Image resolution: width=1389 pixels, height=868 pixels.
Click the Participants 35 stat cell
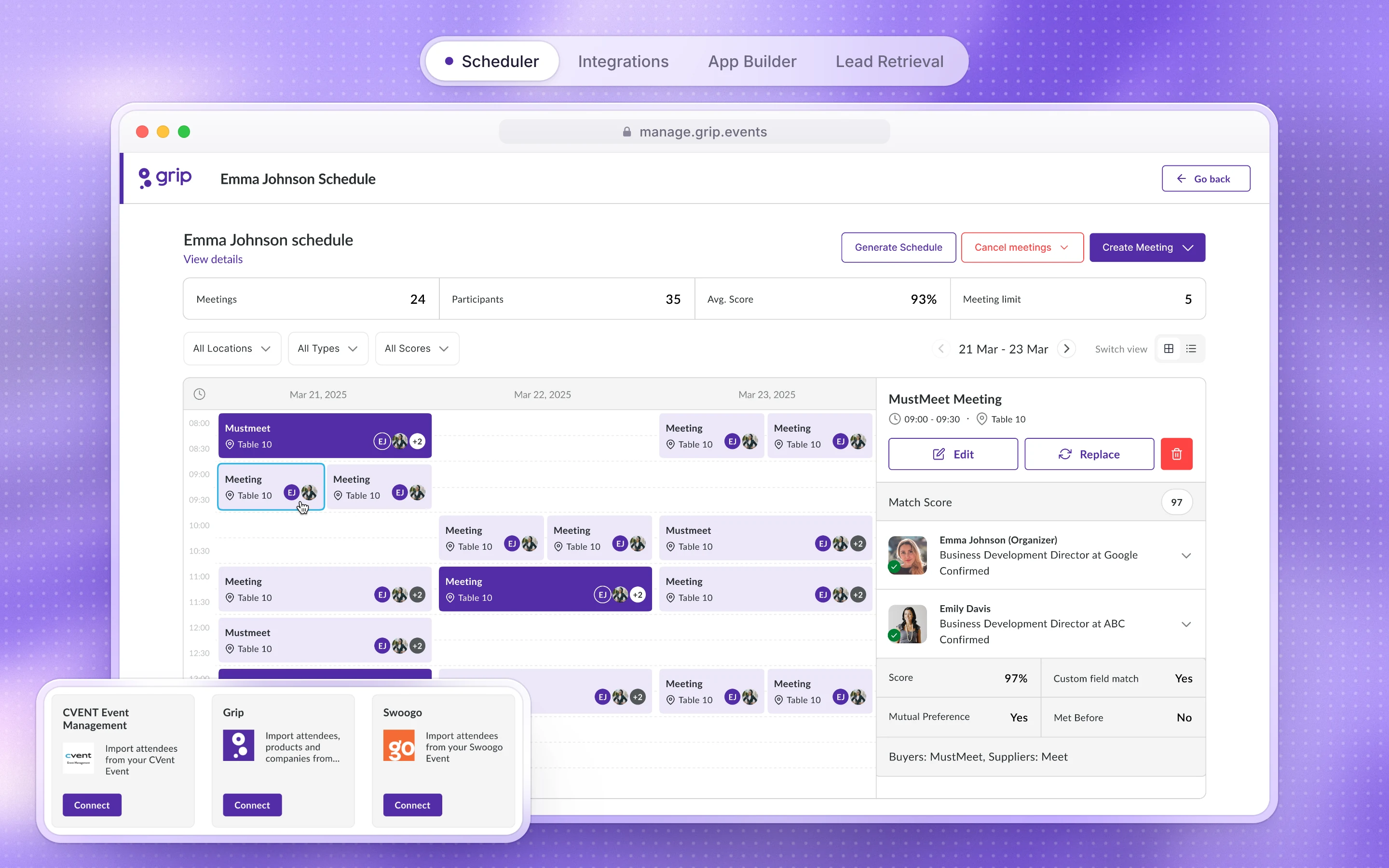[567, 299]
